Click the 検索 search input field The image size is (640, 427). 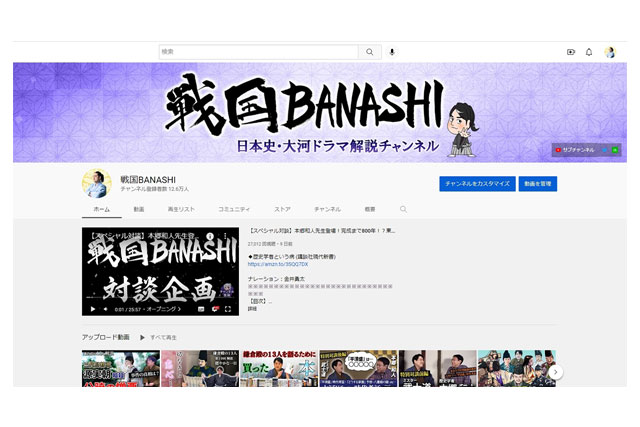(x=259, y=52)
